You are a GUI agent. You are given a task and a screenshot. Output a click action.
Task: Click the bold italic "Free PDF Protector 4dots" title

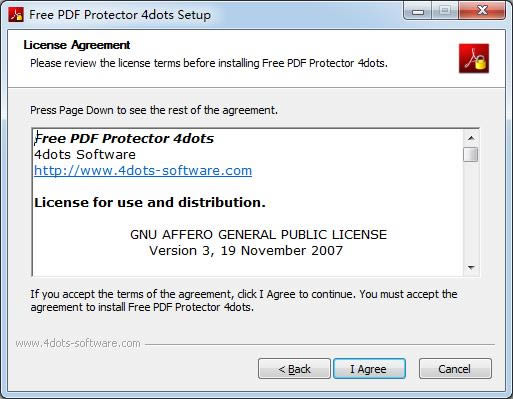(x=124, y=138)
